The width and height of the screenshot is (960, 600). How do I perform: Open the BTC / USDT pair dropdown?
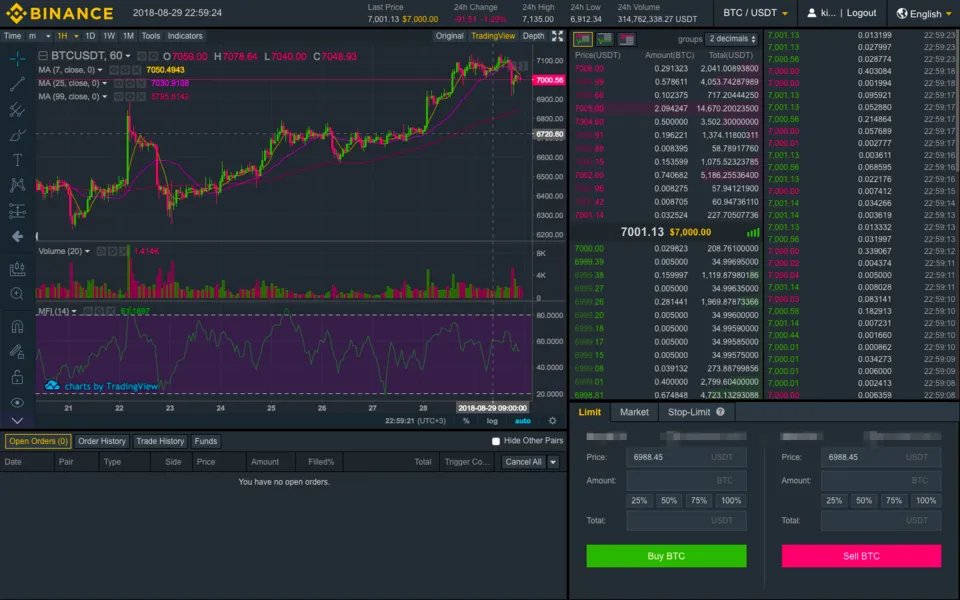click(755, 13)
